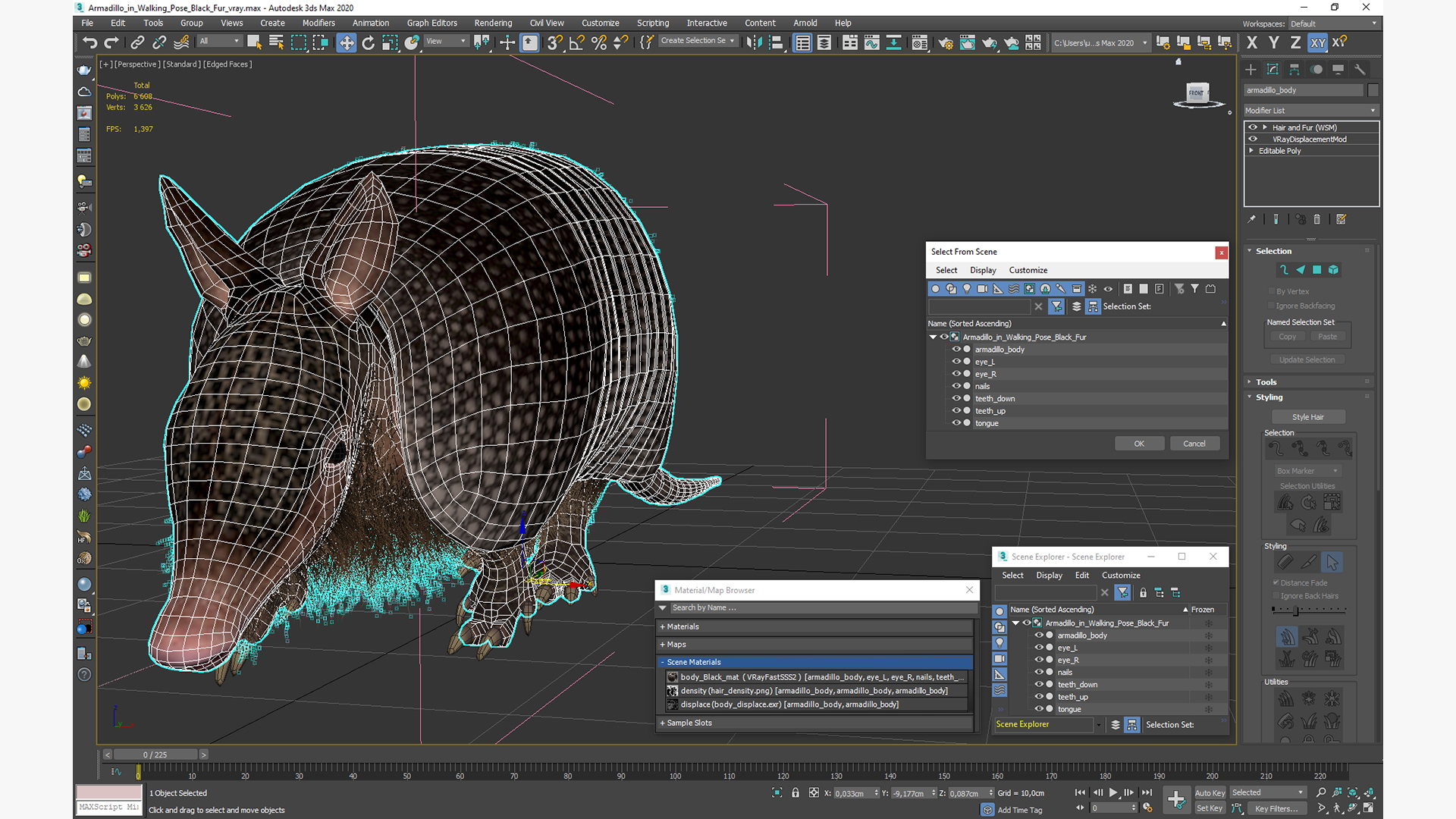Open the Modifier List dropdown

[1310, 111]
